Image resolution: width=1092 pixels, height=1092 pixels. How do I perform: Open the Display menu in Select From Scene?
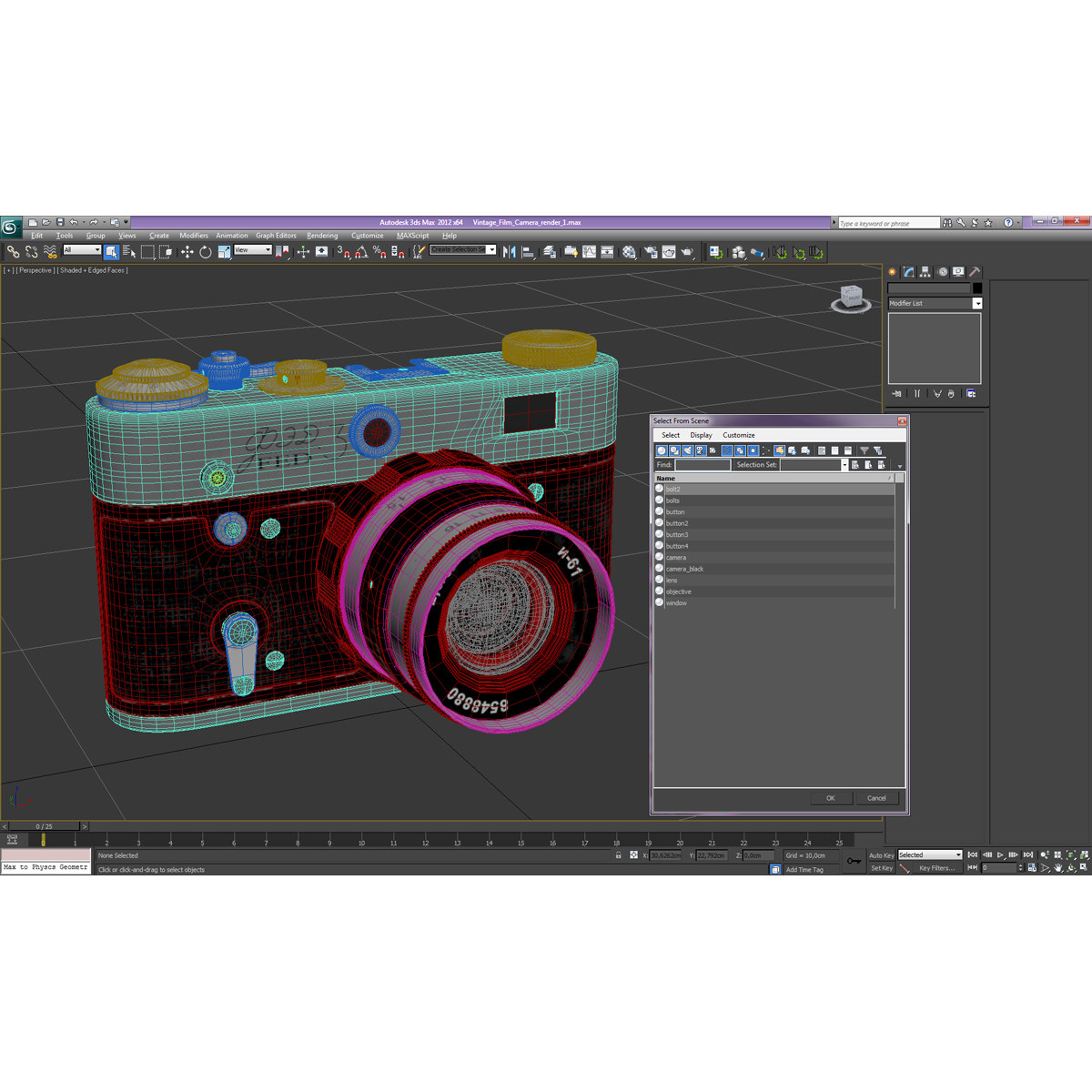[x=701, y=435]
